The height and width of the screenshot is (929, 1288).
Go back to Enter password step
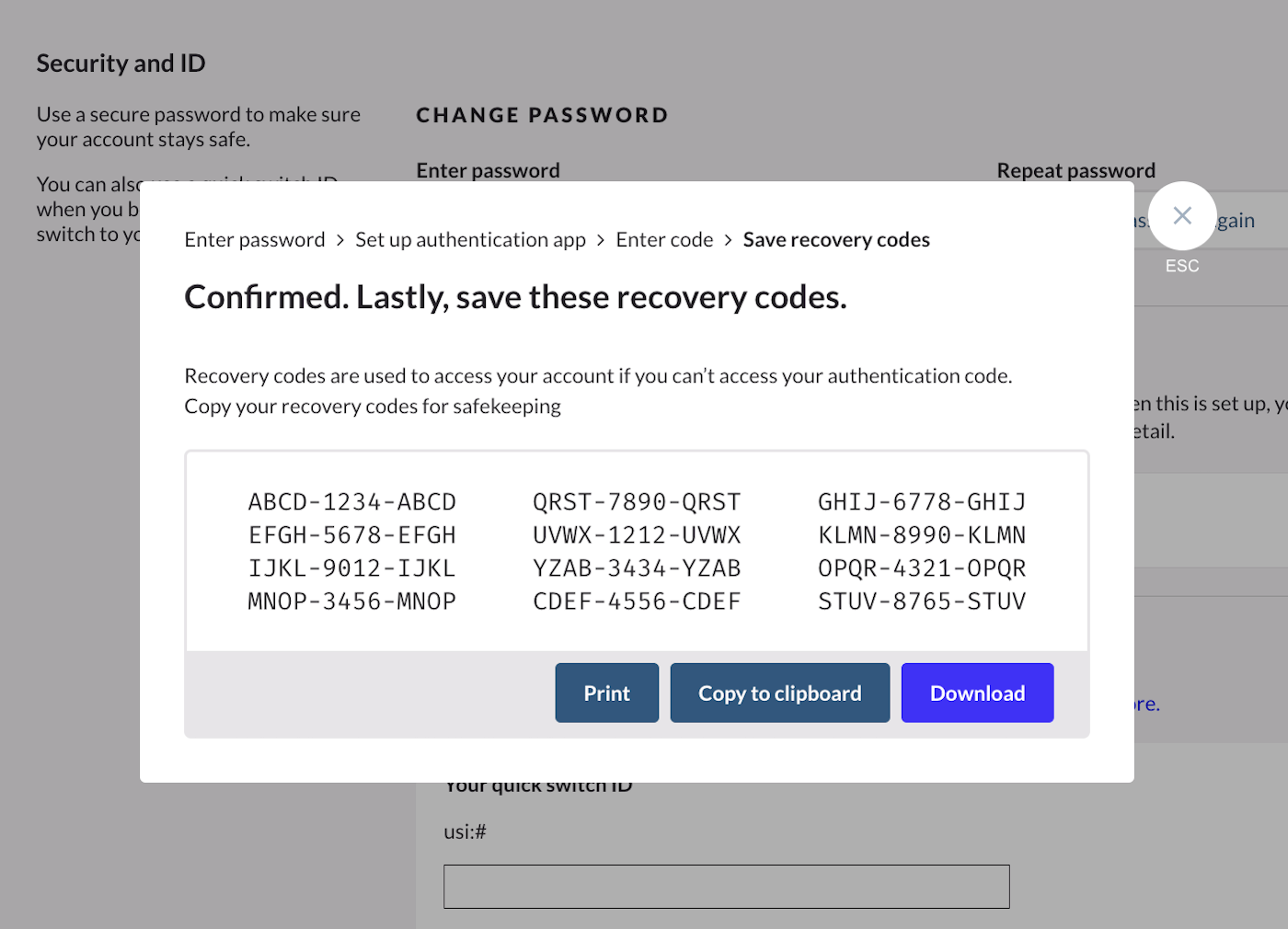tap(255, 240)
